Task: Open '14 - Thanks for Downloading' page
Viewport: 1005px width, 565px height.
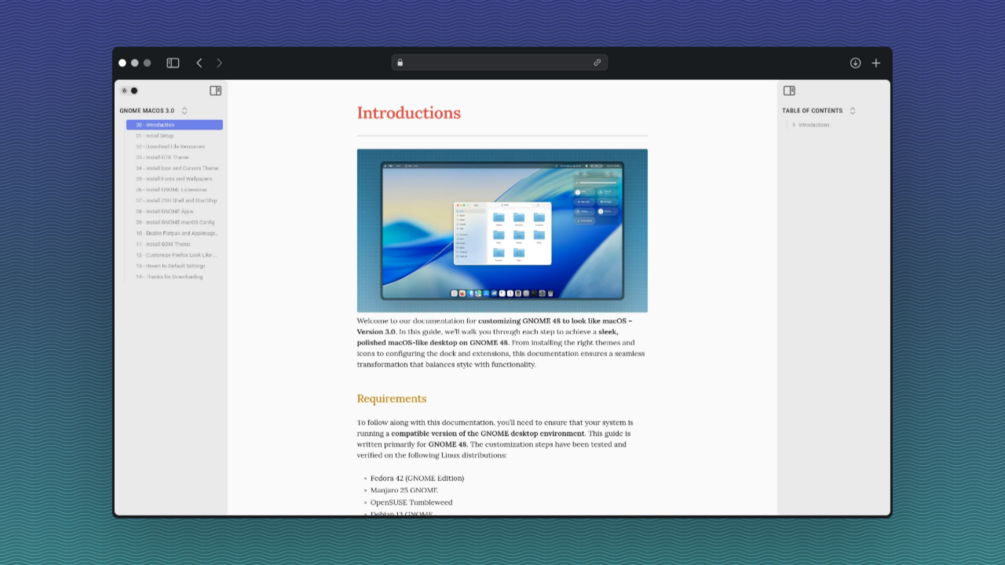Action: [x=169, y=277]
